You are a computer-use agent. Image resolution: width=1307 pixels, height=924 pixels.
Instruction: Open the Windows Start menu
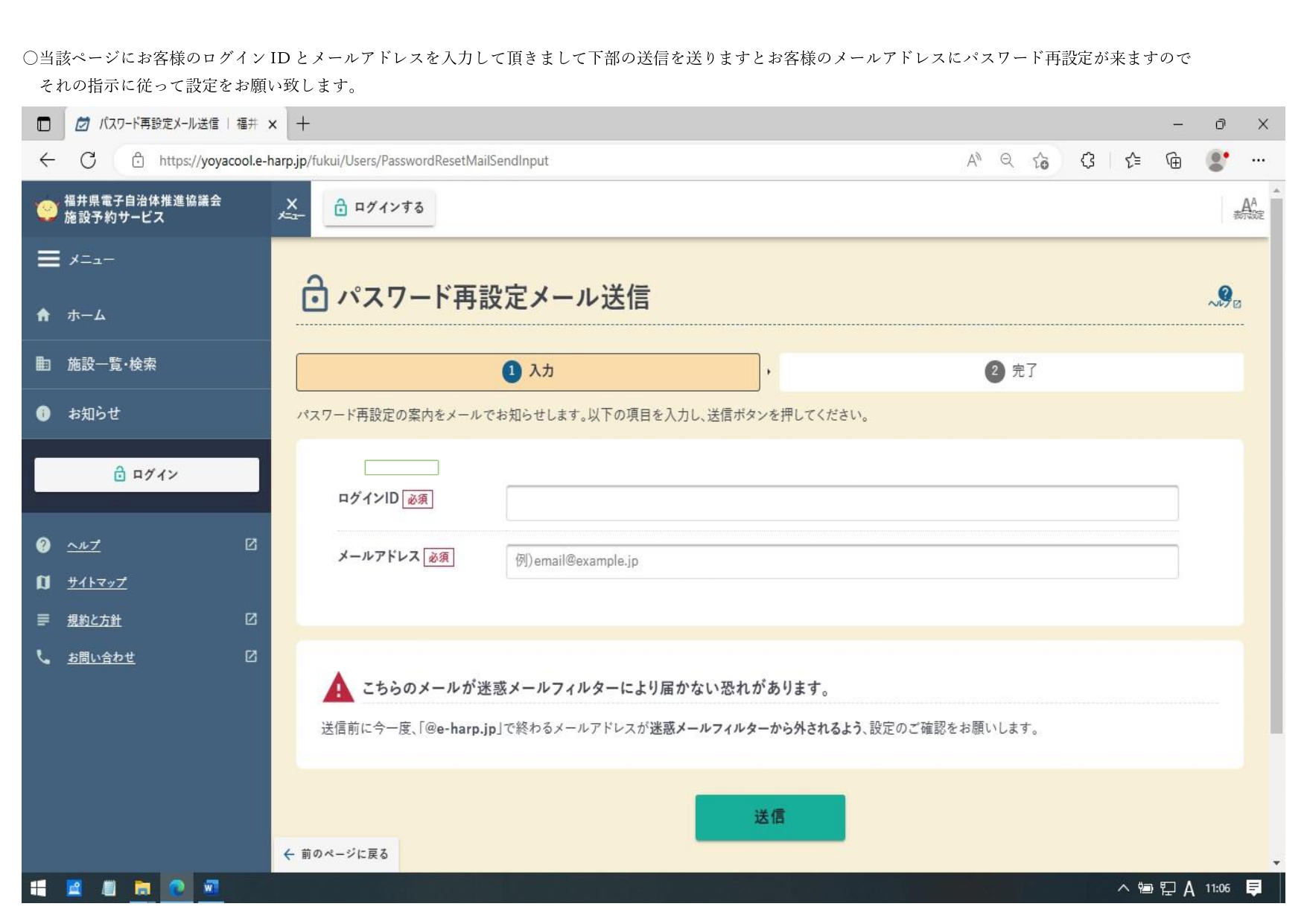pos(38,888)
